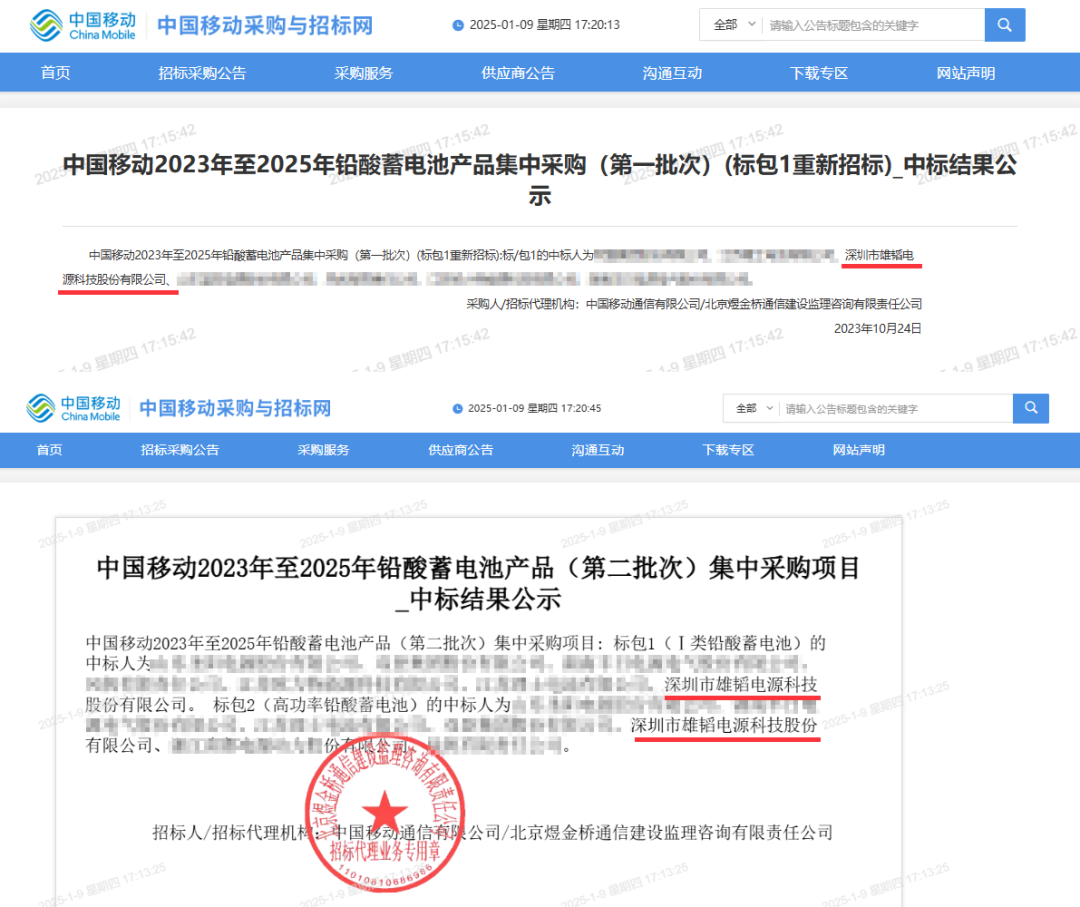The image size is (1080, 907).
Task: Open 招标采购公告 in the second navigation bar
Action: (180, 450)
